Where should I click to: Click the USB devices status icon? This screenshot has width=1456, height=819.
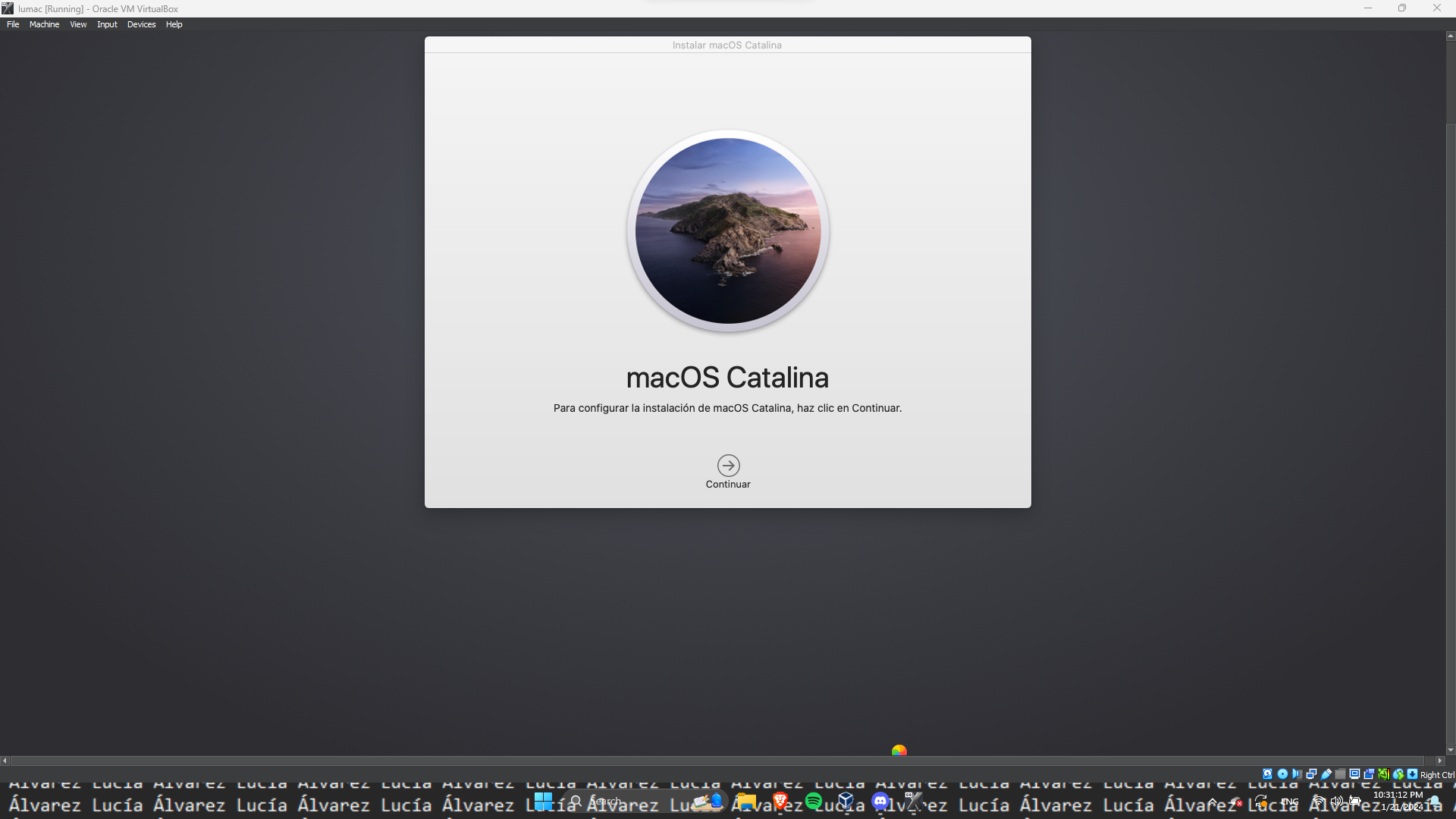[x=1326, y=774]
